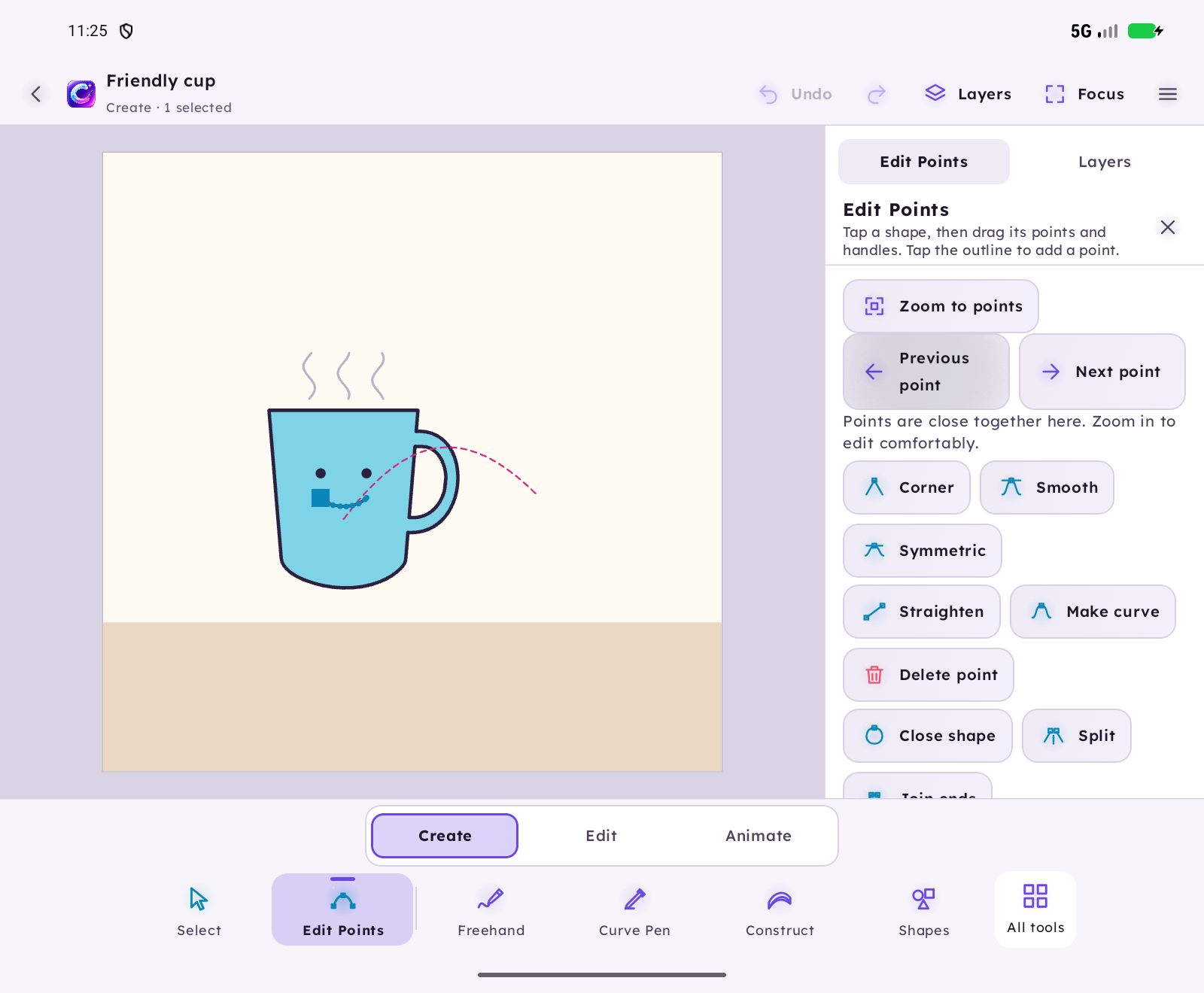Screen dimensions: 1204x993
Task: Jump to Next point
Action: pyautogui.click(x=1102, y=372)
